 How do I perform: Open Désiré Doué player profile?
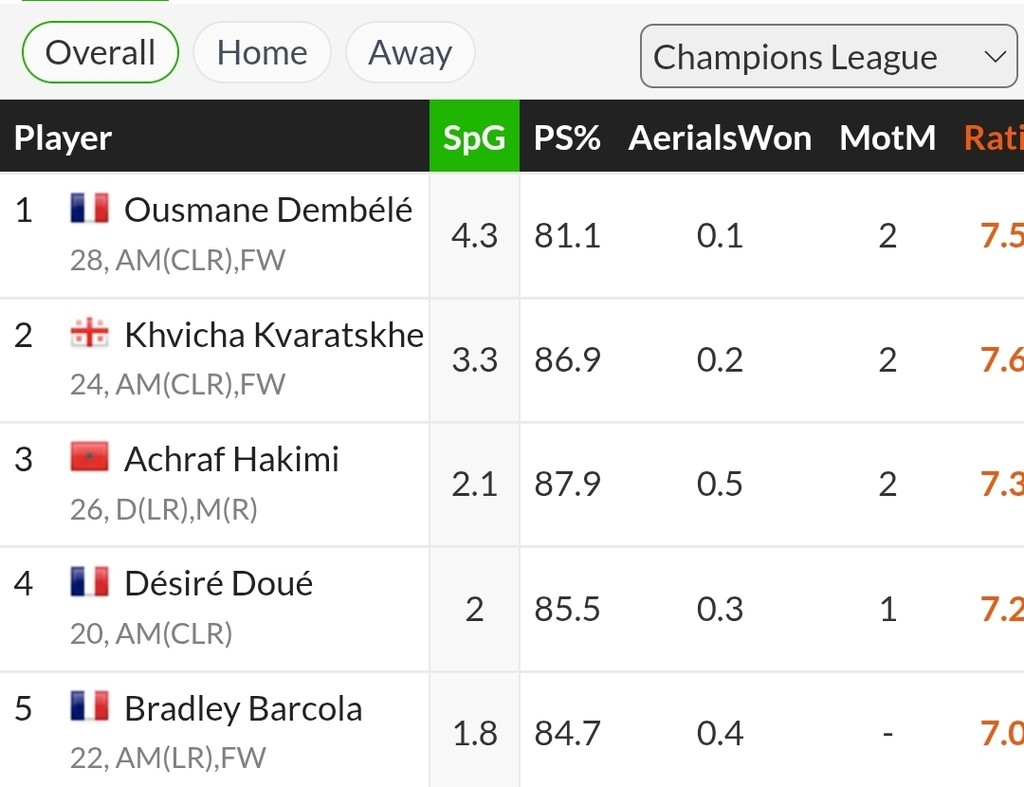(x=218, y=583)
